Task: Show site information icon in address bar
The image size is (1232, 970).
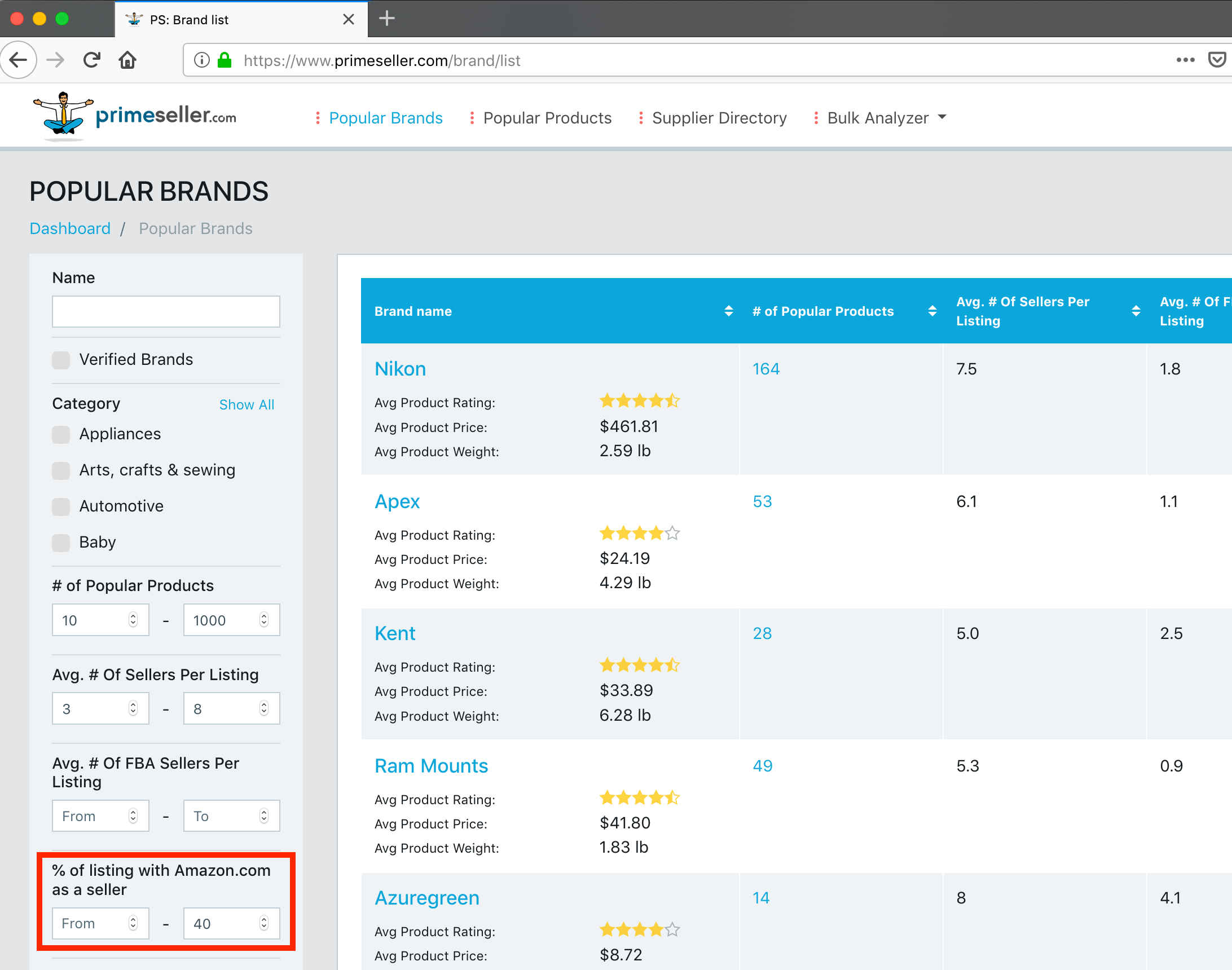Action: [201, 60]
